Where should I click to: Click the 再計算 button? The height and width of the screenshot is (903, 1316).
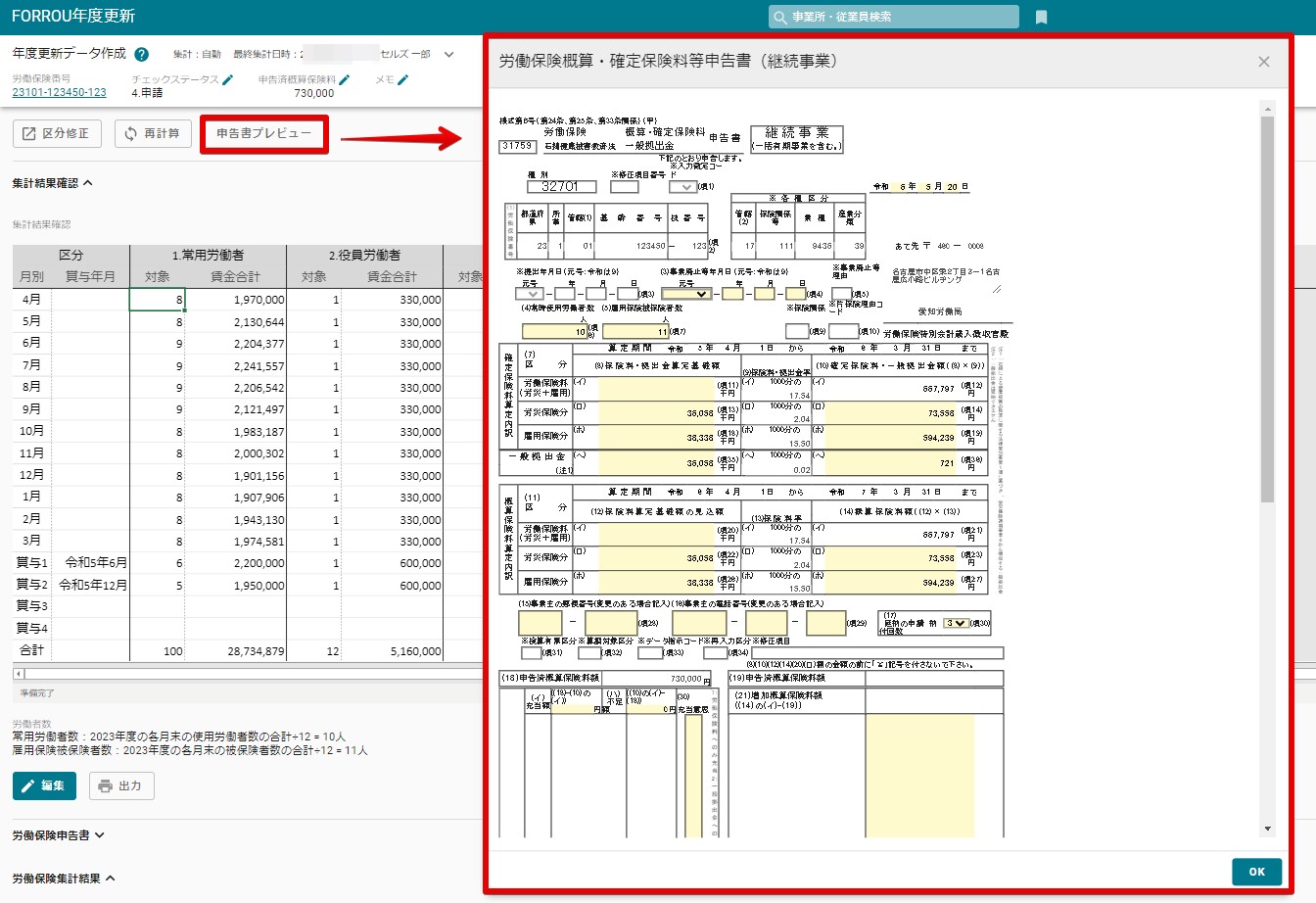click(153, 133)
